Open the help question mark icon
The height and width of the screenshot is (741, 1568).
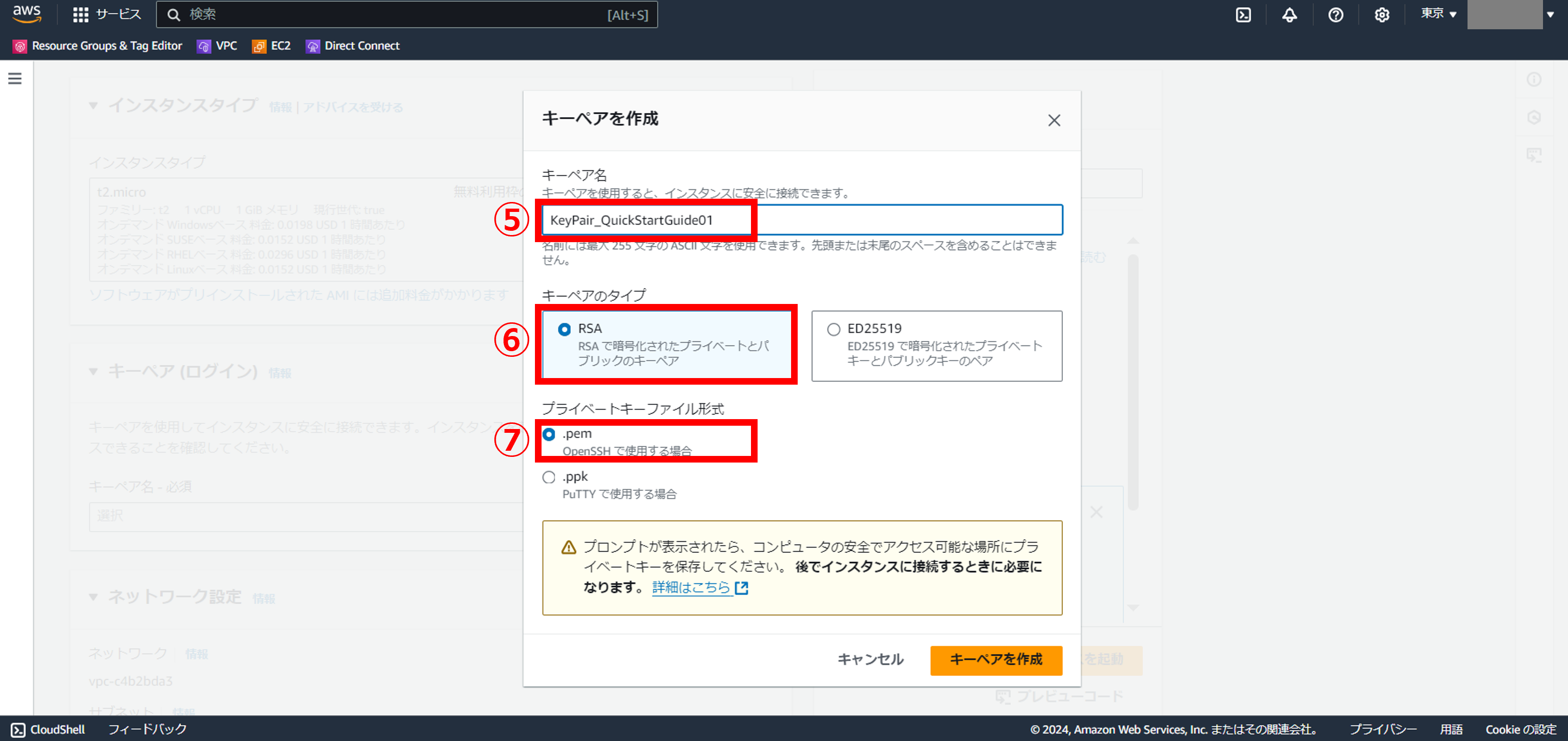[x=1335, y=15]
